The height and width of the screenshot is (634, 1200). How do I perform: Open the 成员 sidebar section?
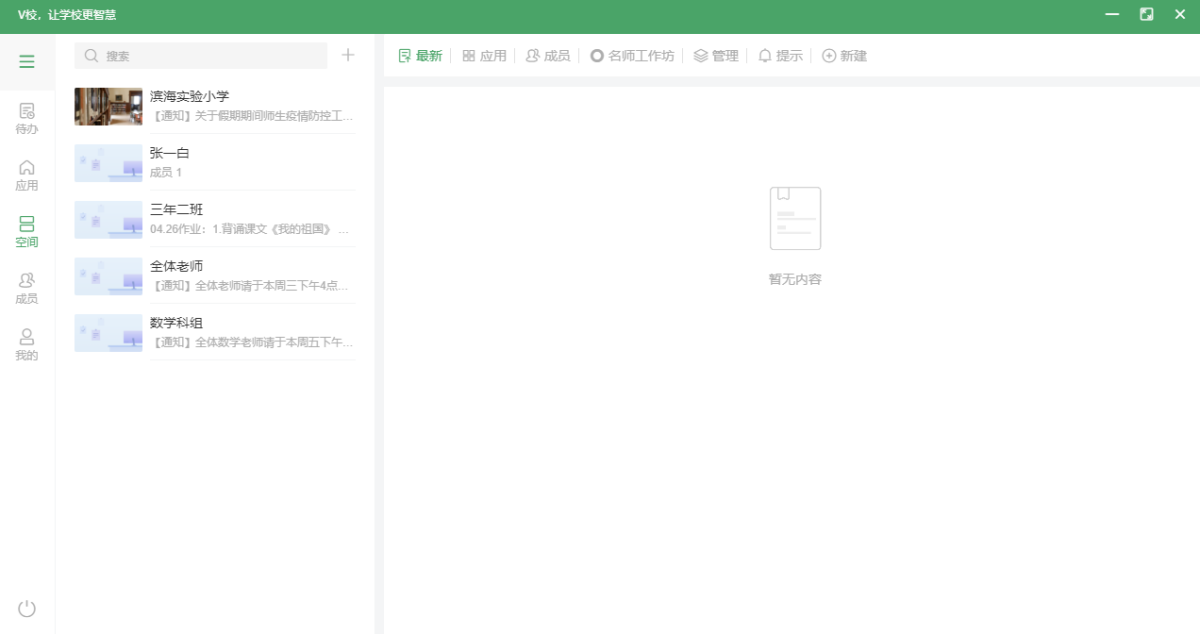26,288
